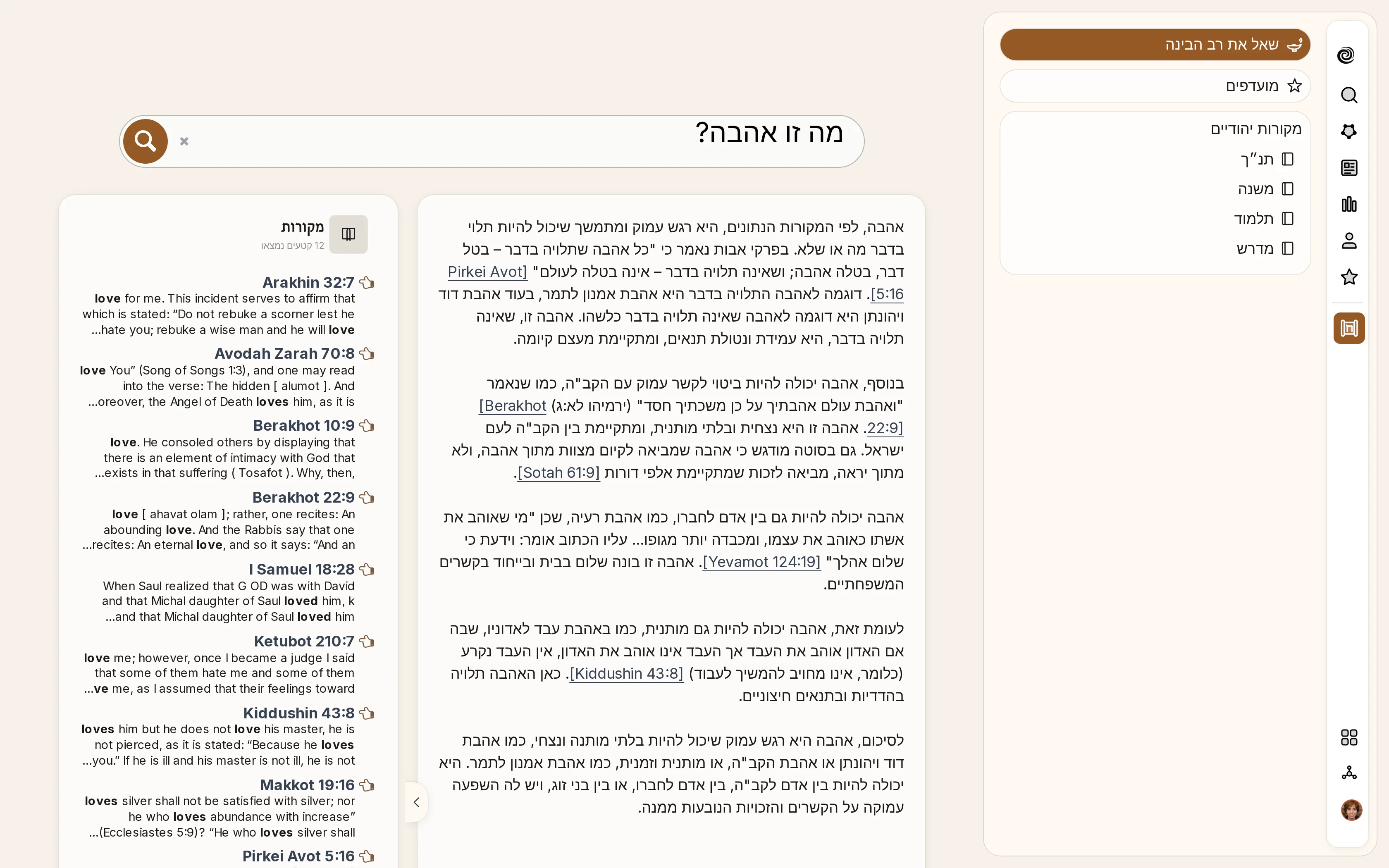This screenshot has width=1389, height=868.
Task: Follow the Sotah 61:9 link in the answer
Action: coord(558,473)
